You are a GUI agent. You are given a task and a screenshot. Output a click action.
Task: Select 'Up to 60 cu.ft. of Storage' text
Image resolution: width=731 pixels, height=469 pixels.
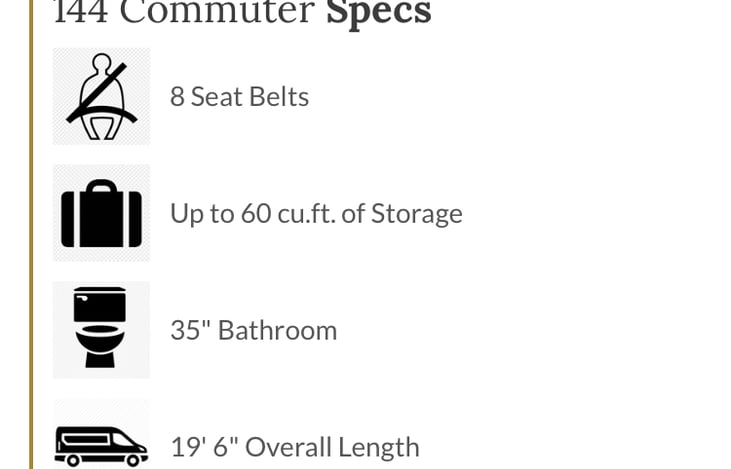coord(316,214)
